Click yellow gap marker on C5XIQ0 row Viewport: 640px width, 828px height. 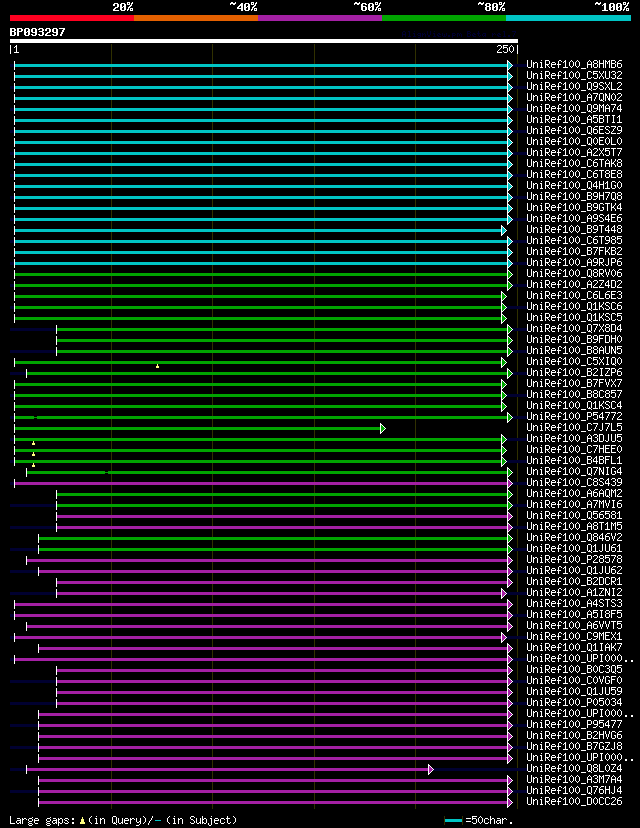point(157,366)
